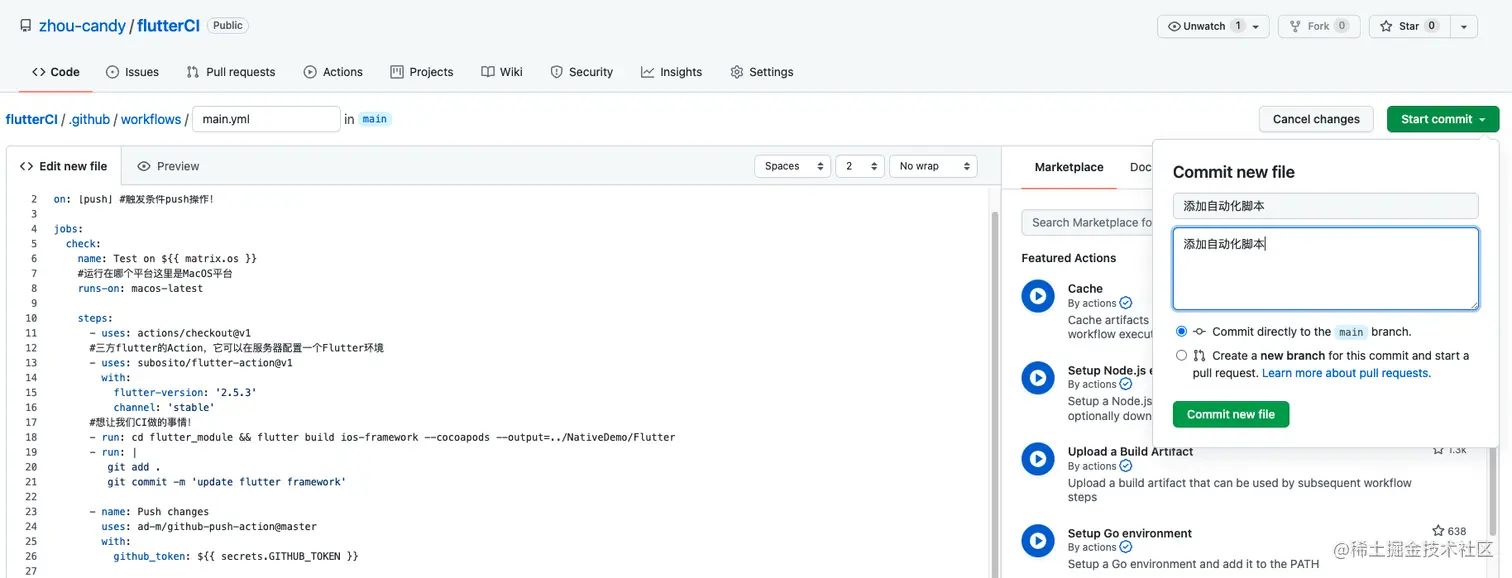Image resolution: width=1512 pixels, height=578 pixels.
Task: Click the commit title input field
Action: tap(1325, 206)
